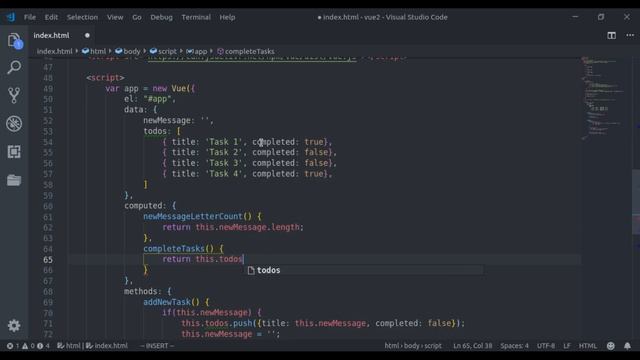This screenshot has width=640, height=360.
Task: Click 'newMessageLetterCount()' in the code
Action: pos(198,216)
